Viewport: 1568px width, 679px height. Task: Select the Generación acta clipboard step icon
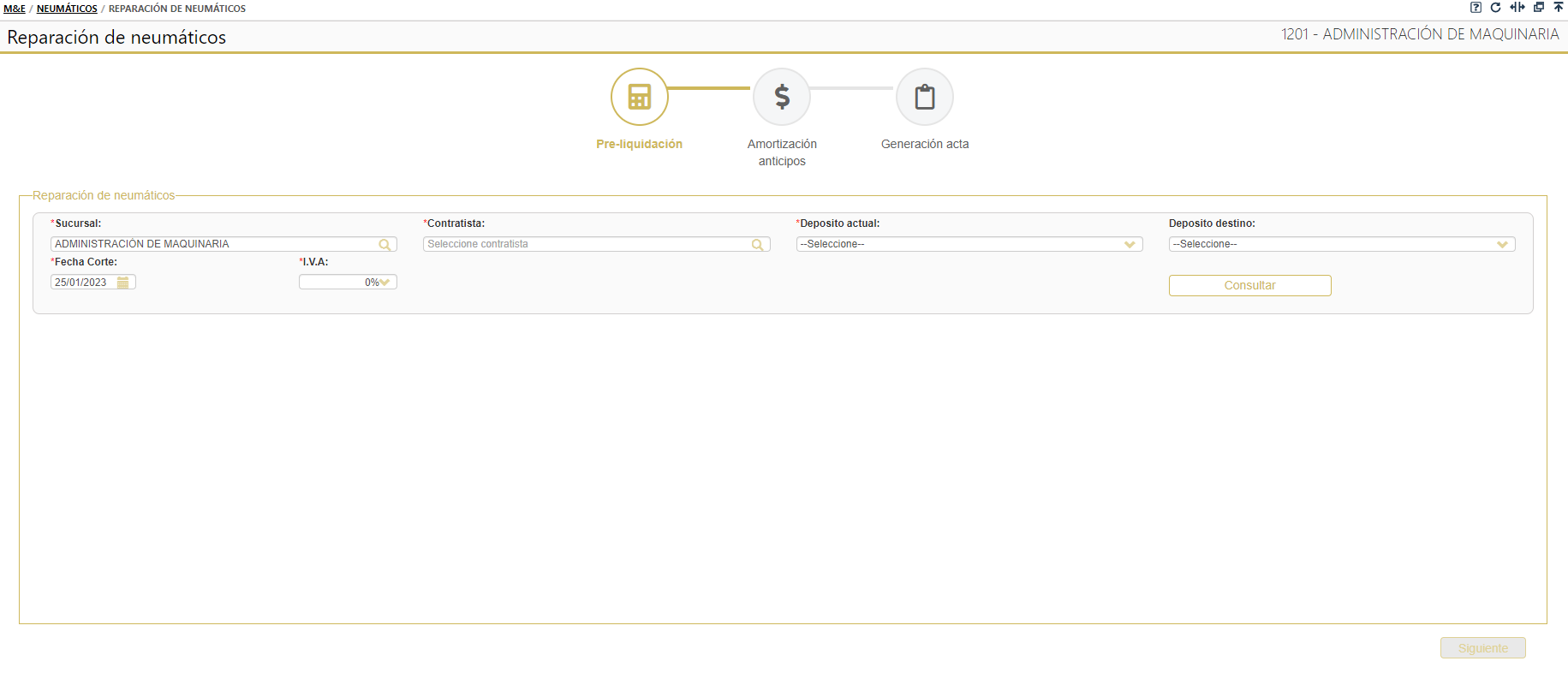[x=925, y=97]
